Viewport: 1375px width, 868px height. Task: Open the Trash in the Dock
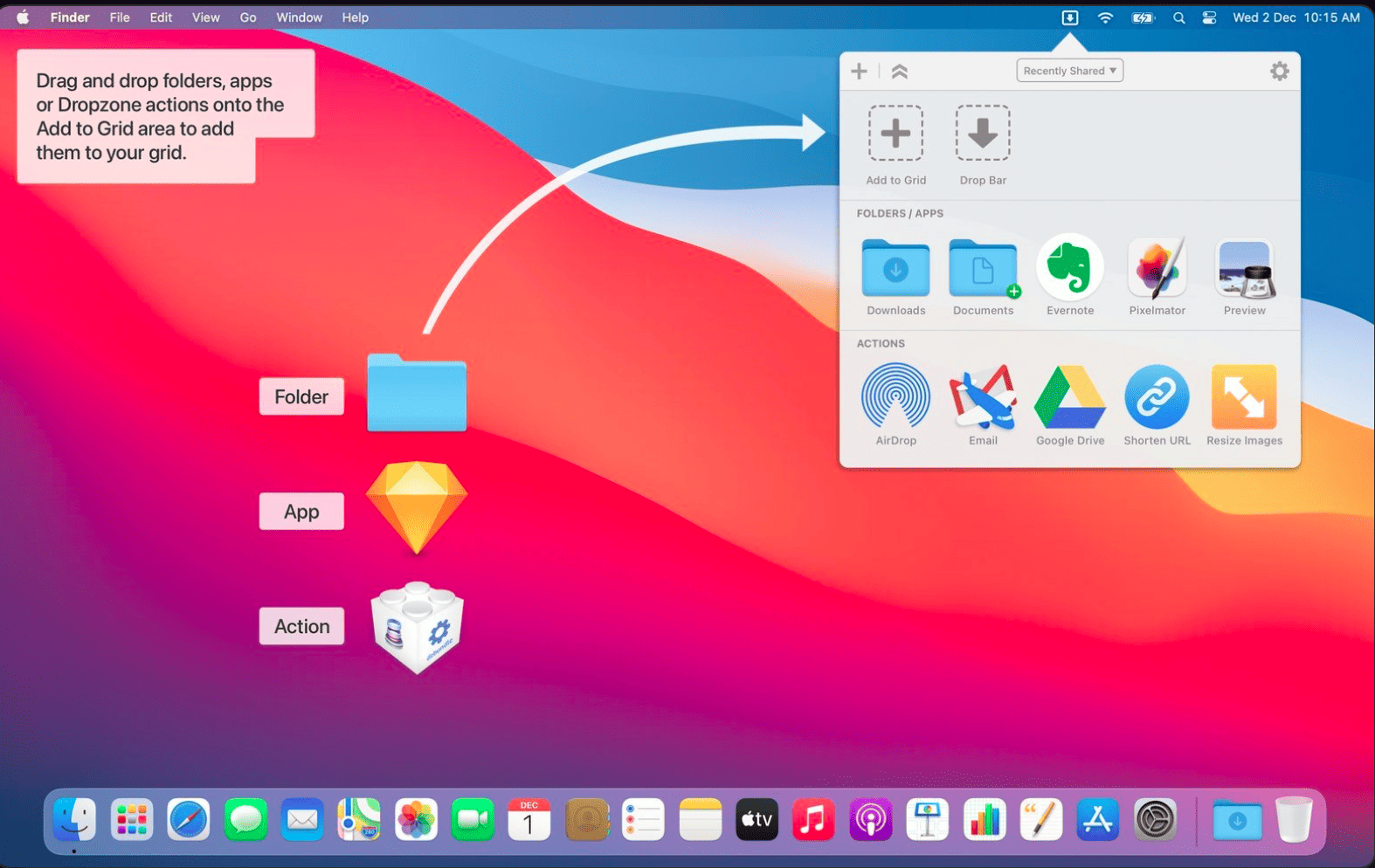tap(1294, 819)
